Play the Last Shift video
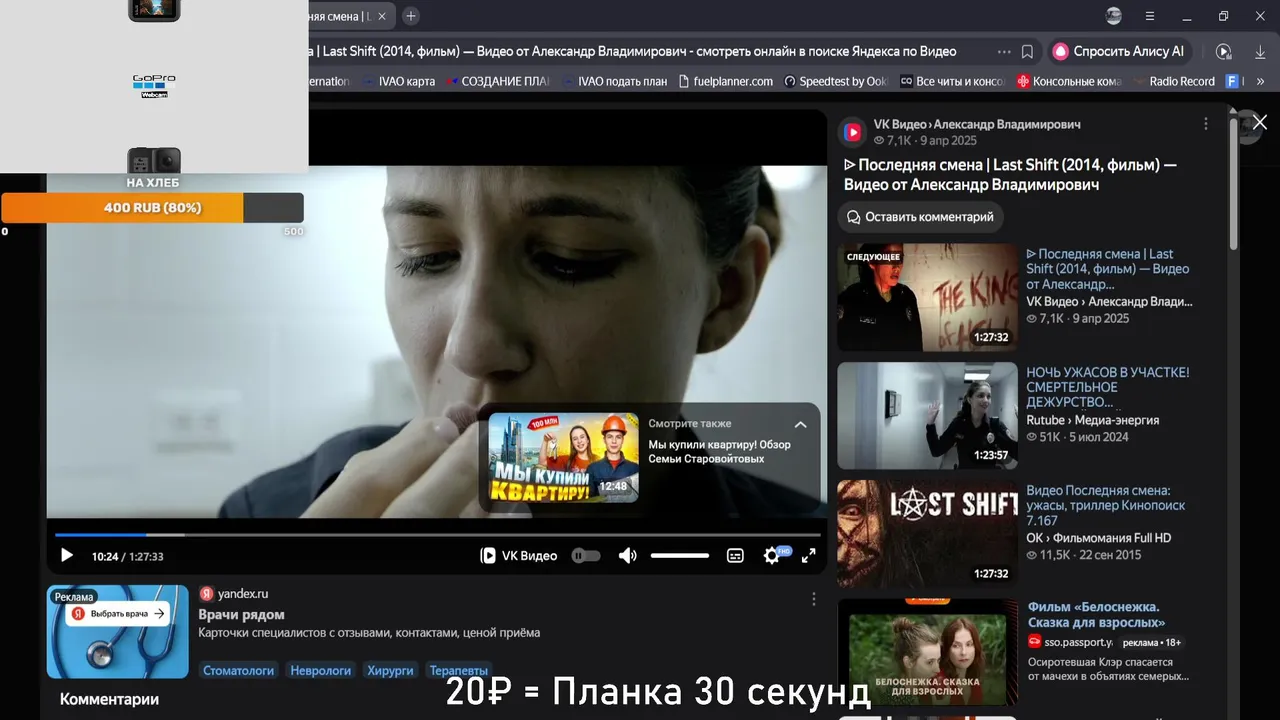 [67, 556]
